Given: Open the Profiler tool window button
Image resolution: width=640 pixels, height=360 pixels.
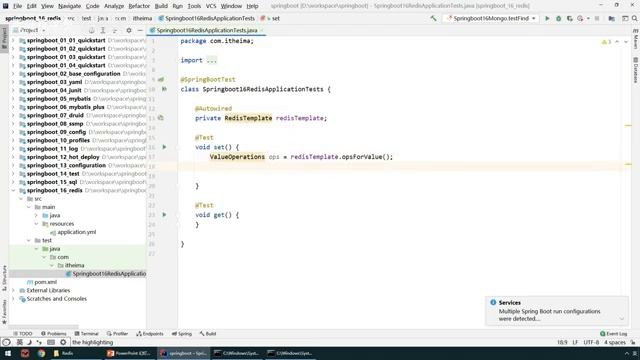Looking at the screenshot, I should tap(118, 334).
